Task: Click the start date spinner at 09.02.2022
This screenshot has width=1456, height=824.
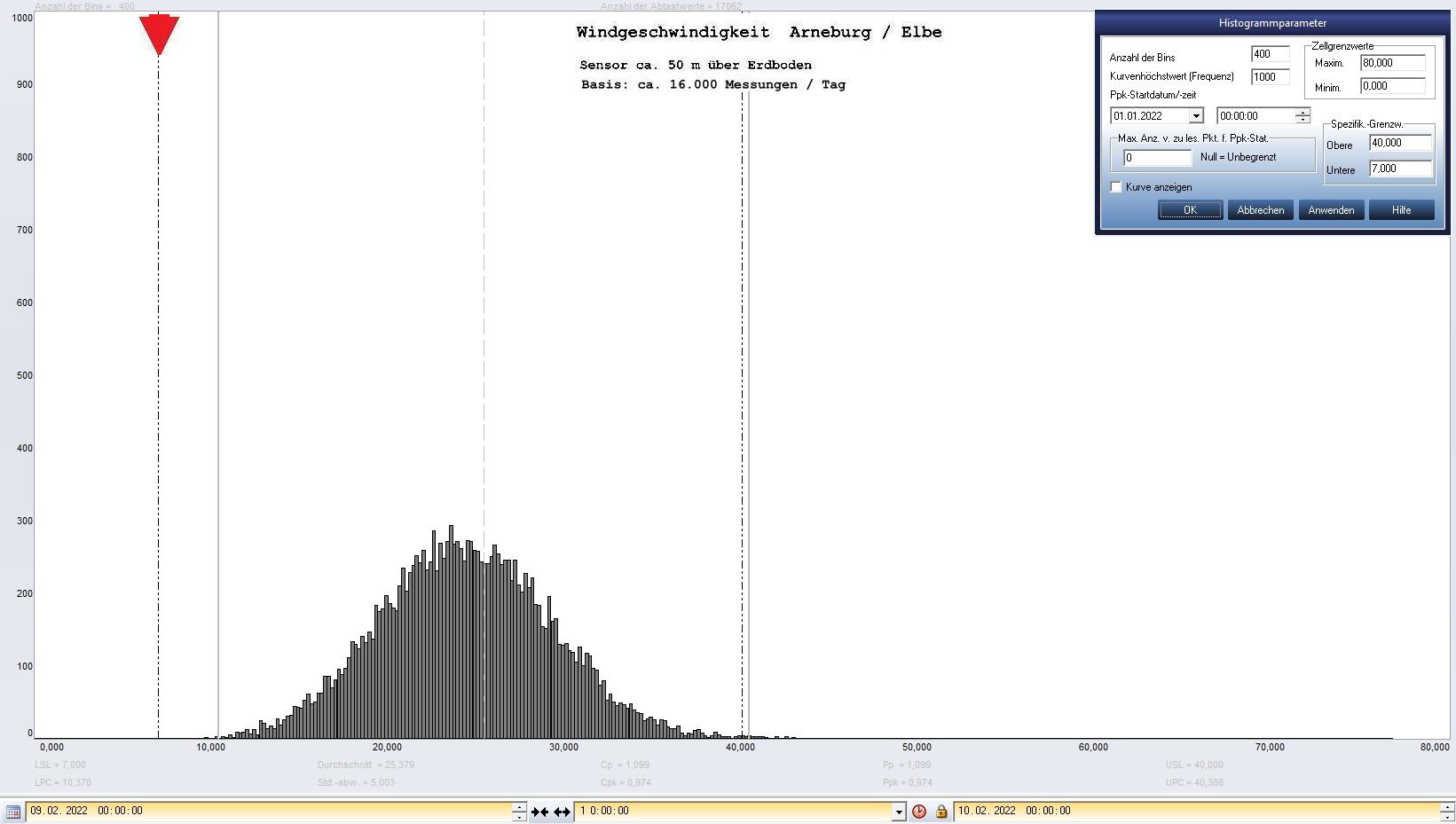Action: pyautogui.click(x=519, y=812)
